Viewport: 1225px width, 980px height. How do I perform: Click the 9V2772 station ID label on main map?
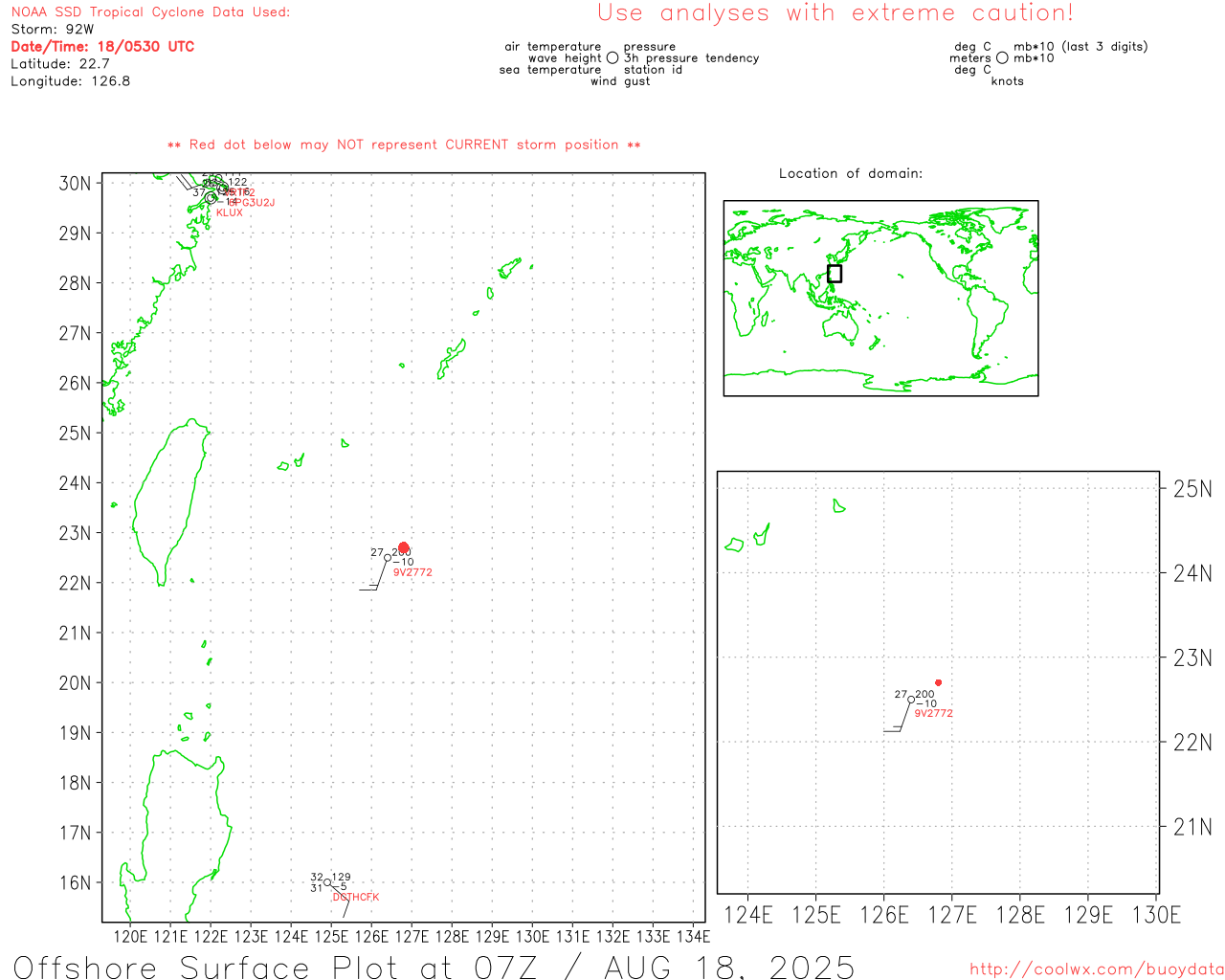coord(412,572)
